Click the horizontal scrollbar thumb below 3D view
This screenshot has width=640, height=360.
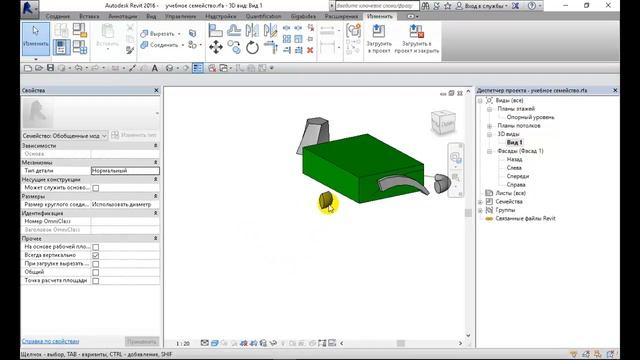pos(401,343)
